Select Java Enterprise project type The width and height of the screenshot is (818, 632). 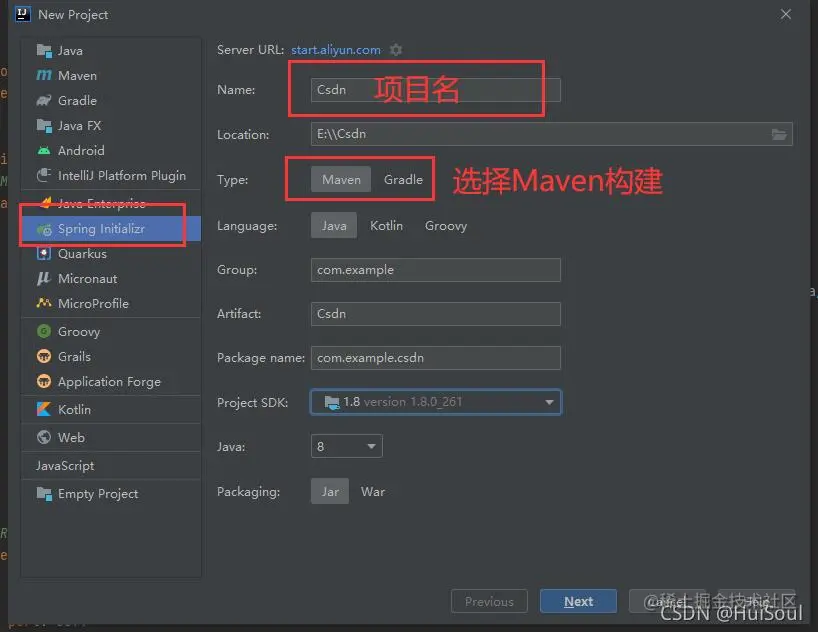tap(111, 203)
